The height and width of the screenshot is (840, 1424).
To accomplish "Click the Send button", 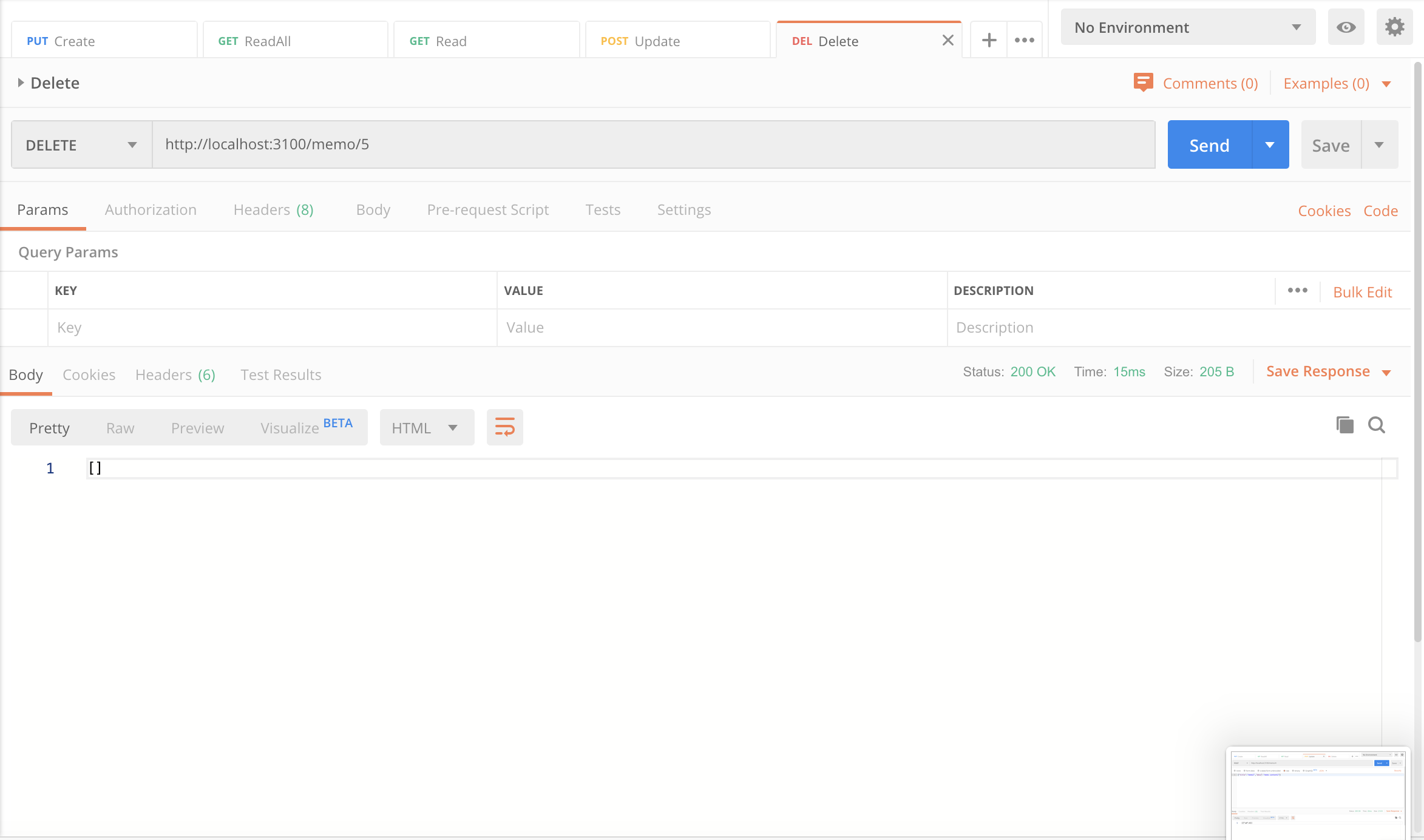I will coord(1209,145).
